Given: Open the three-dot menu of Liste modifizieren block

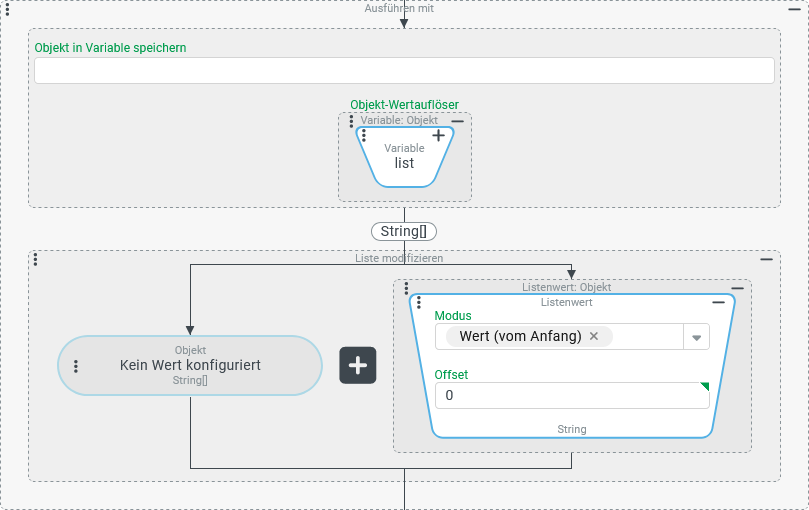Looking at the screenshot, I should [x=35, y=259].
